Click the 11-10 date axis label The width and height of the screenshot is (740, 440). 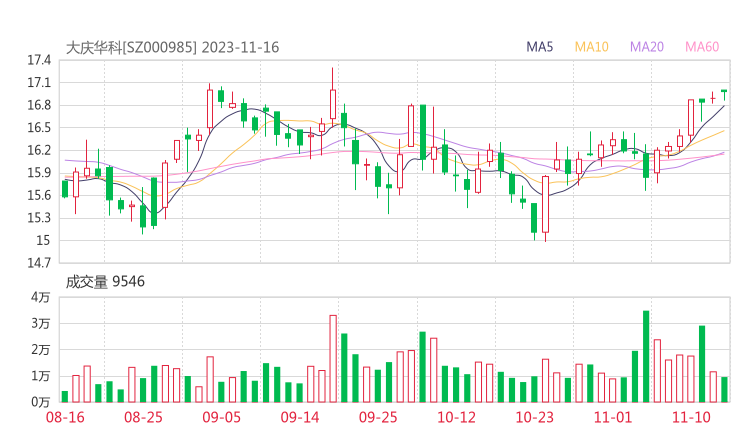691,417
